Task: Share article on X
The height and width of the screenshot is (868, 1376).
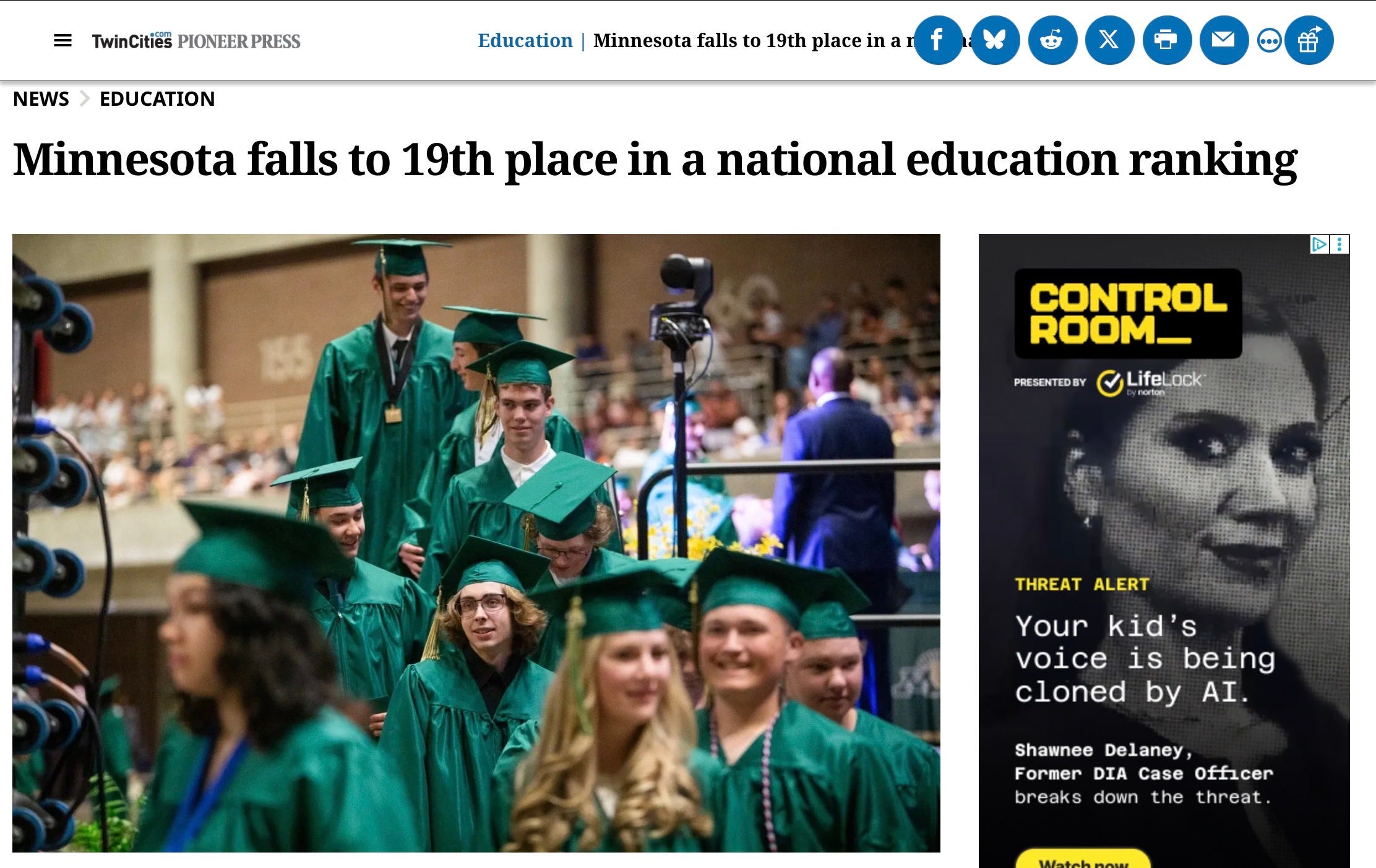Action: 1109,40
